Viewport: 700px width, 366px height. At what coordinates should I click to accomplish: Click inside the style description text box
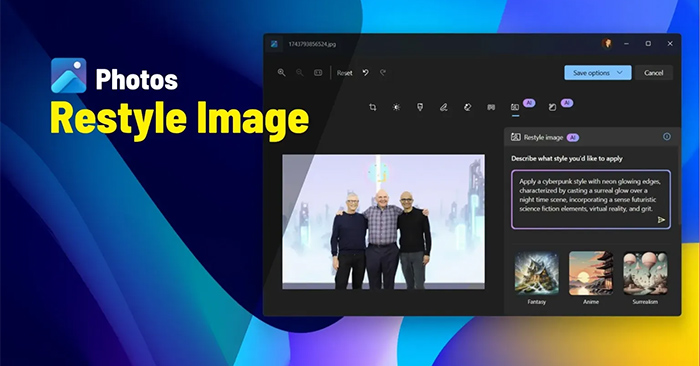(591, 199)
